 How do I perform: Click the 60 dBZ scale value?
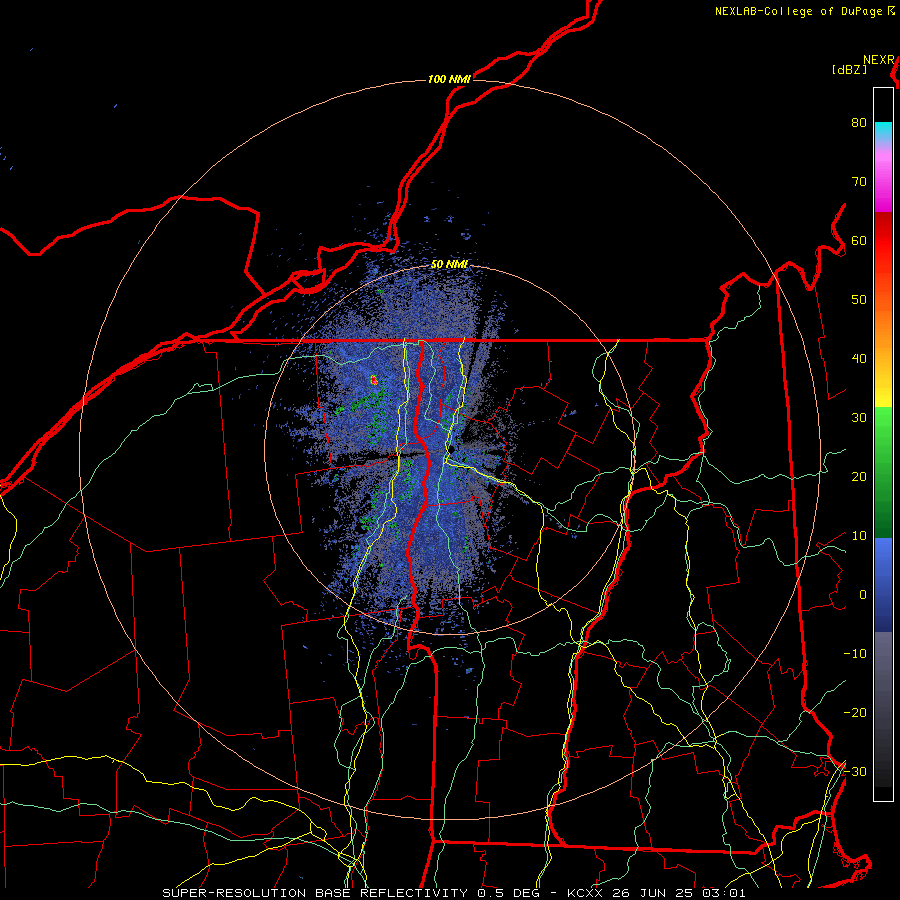click(x=859, y=240)
